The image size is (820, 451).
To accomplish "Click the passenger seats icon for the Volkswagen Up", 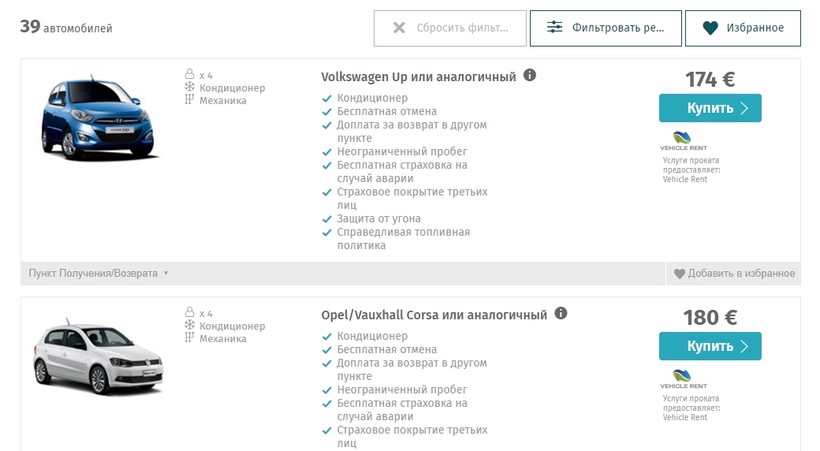I will point(188,75).
